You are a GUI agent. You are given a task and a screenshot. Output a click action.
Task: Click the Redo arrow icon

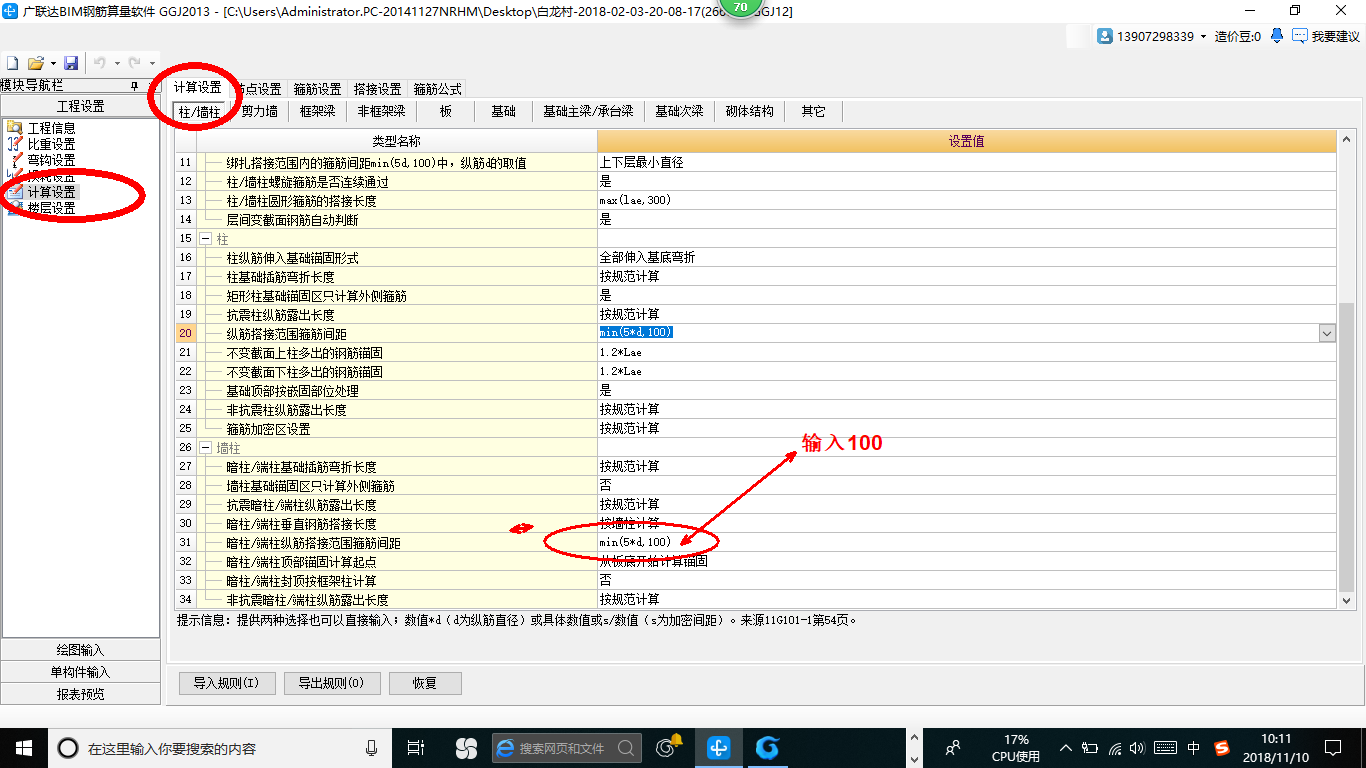pyautogui.click(x=134, y=63)
